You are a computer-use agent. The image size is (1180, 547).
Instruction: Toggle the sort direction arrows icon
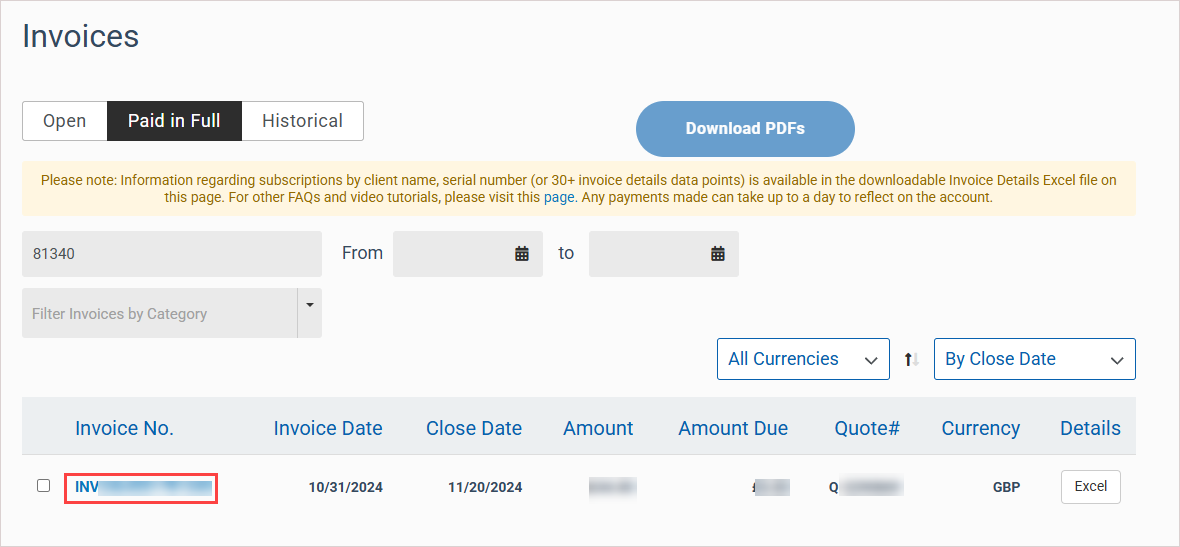point(911,359)
